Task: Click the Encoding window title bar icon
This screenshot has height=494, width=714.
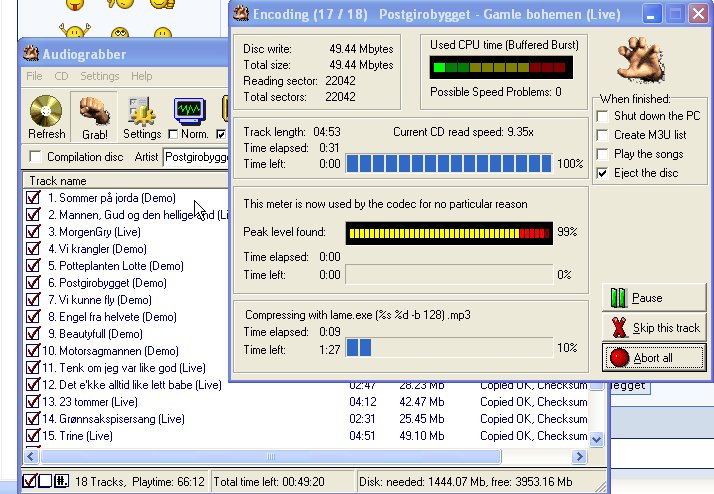Action: click(241, 14)
